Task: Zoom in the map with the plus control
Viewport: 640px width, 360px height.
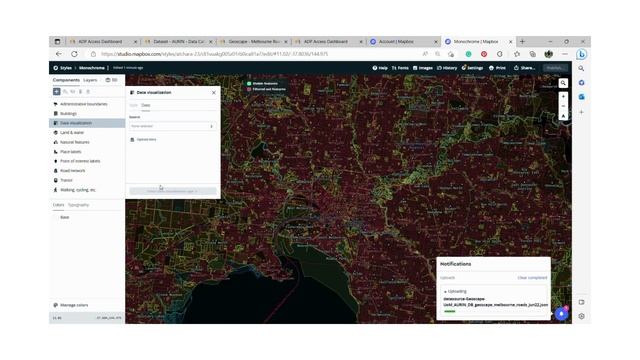Action: (563, 97)
